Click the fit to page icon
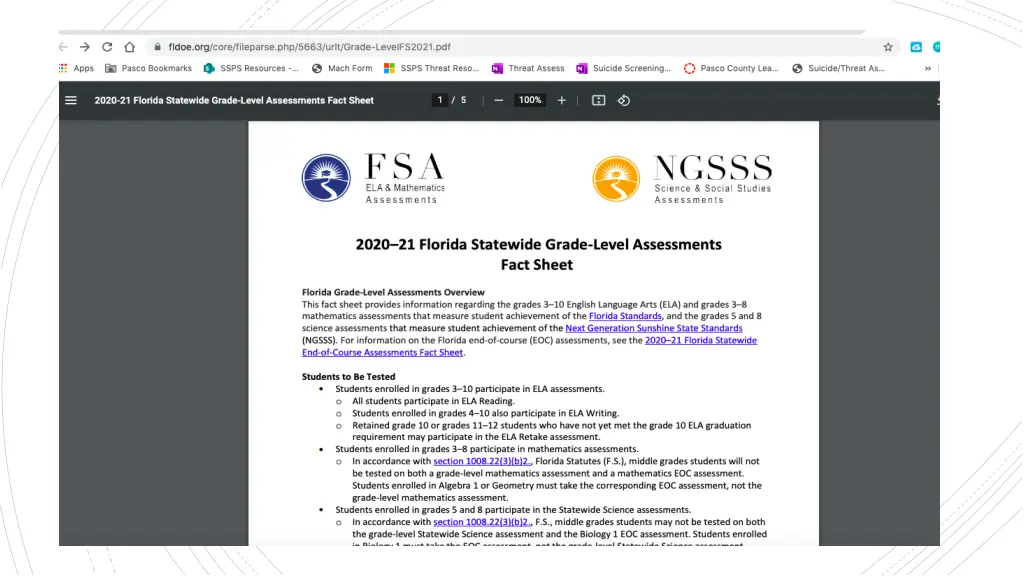 tap(598, 101)
